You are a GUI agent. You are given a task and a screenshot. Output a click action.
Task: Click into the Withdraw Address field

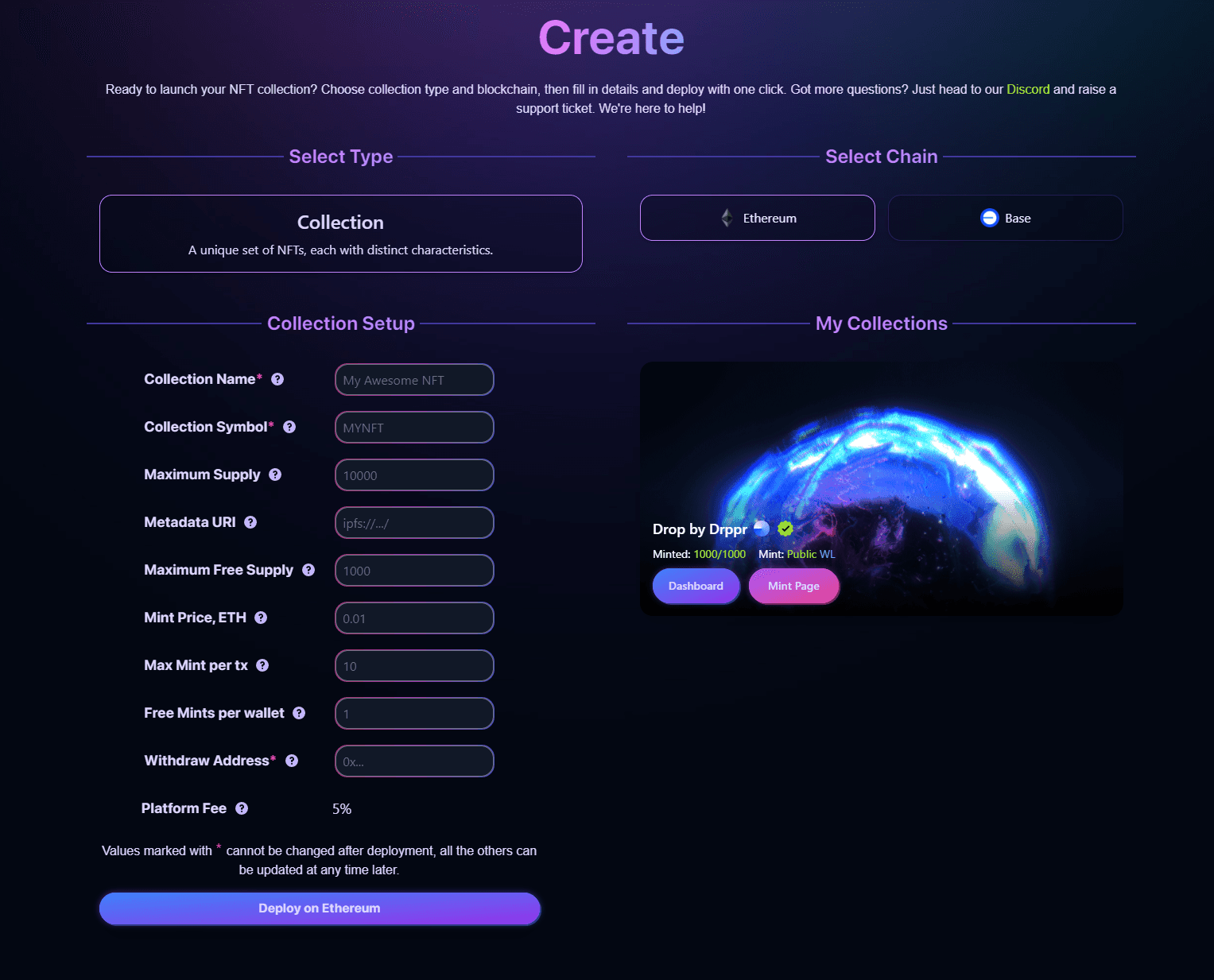[414, 761]
